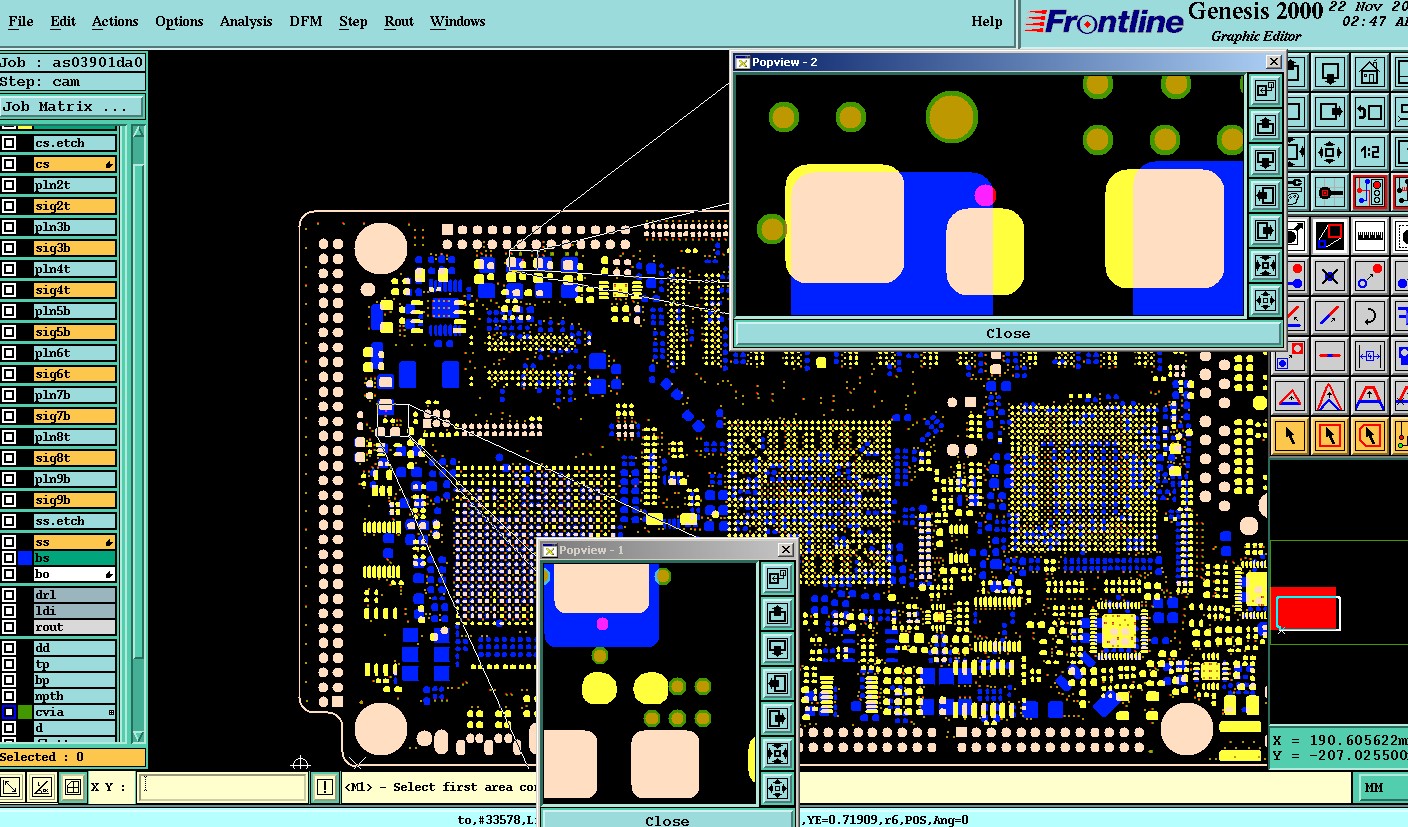Select the pln7b layer name
Image resolution: width=1408 pixels, height=827 pixels.
[75, 395]
